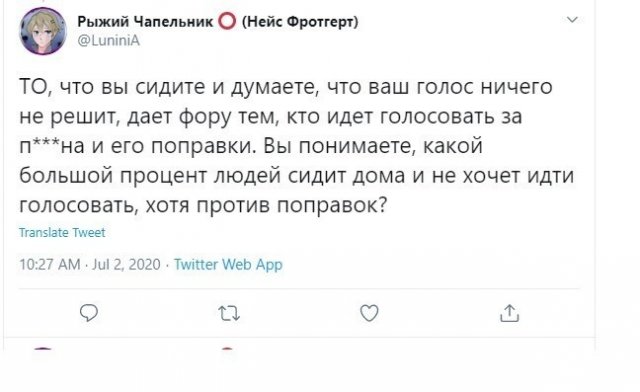Click the final word поправок? in tweet

tap(332, 205)
